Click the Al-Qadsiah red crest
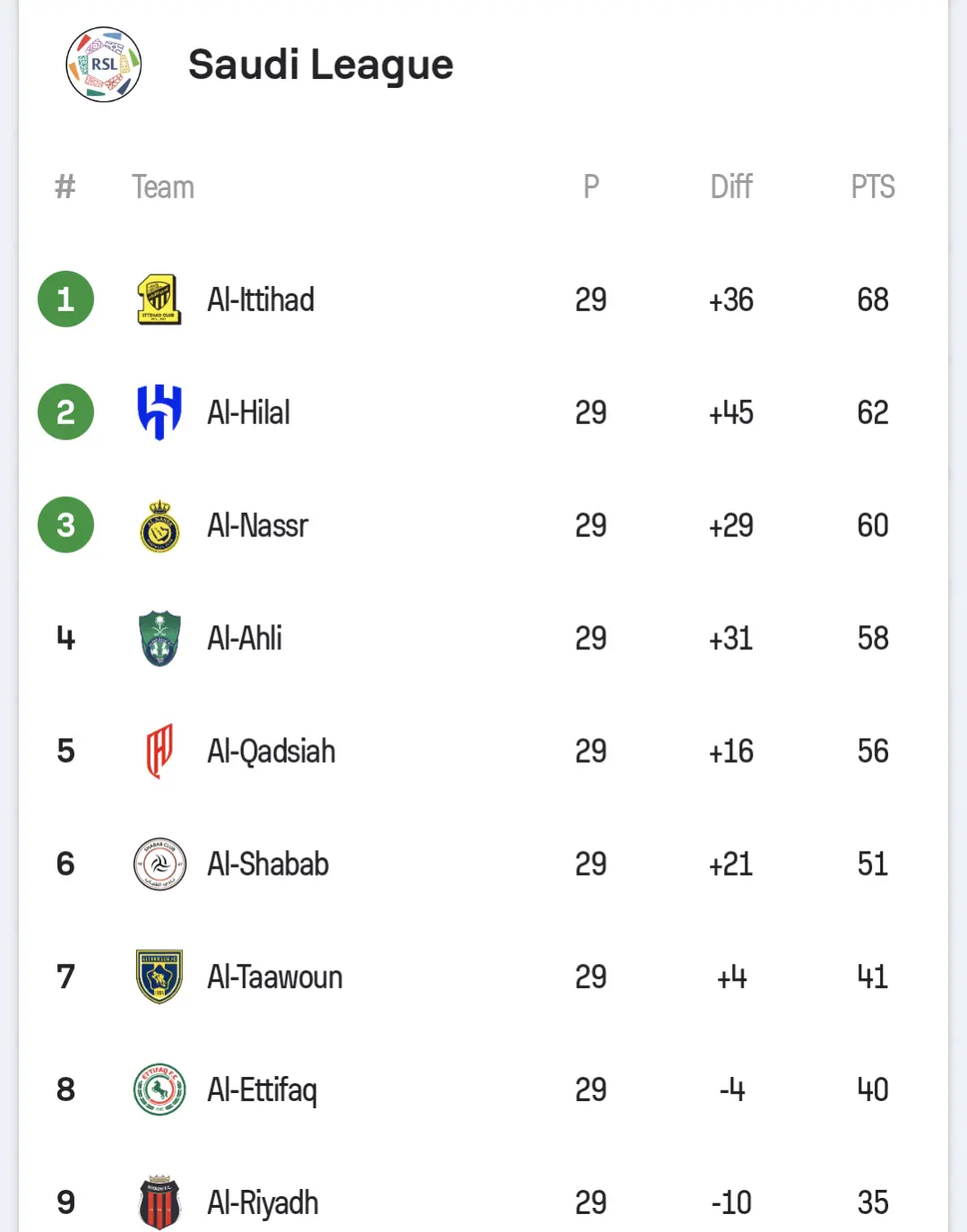967x1232 pixels. point(160,751)
